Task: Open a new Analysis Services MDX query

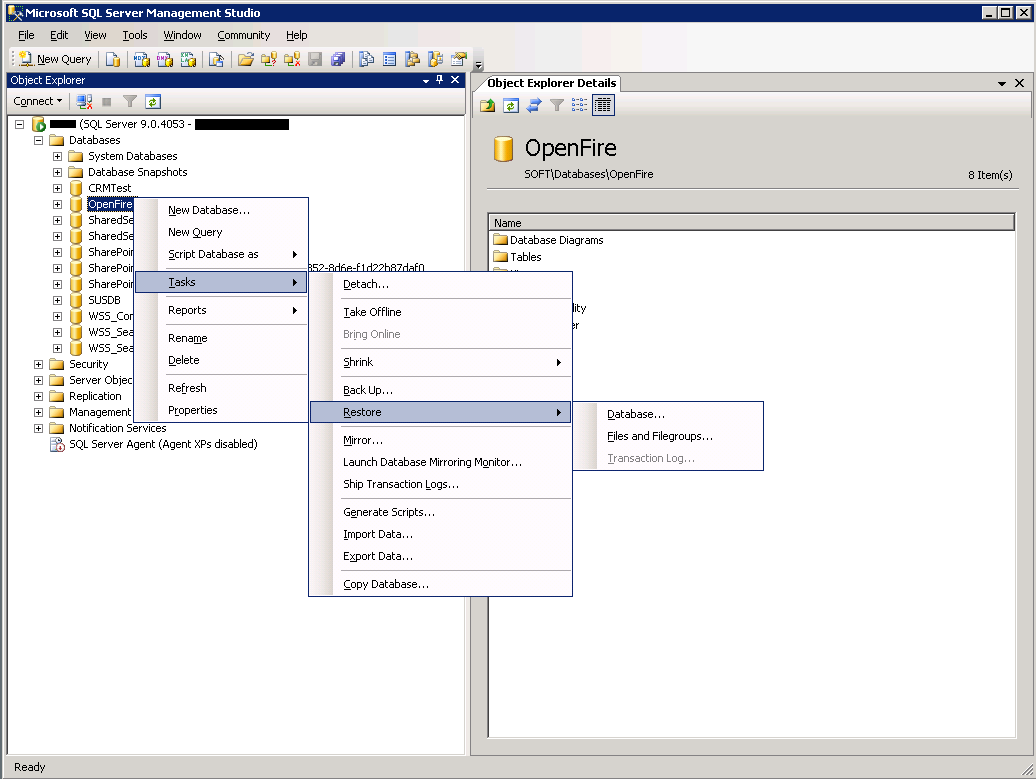Action: point(141,59)
